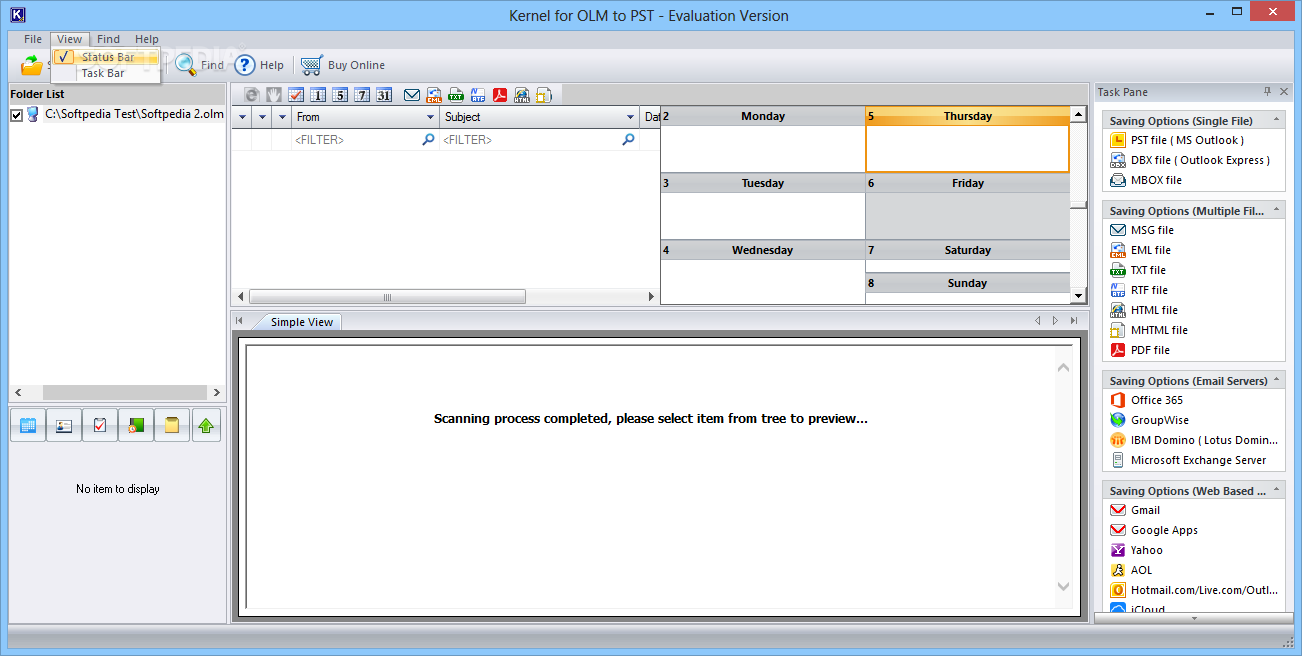Open the Journal view button
The width and height of the screenshot is (1302, 656).
point(136,425)
